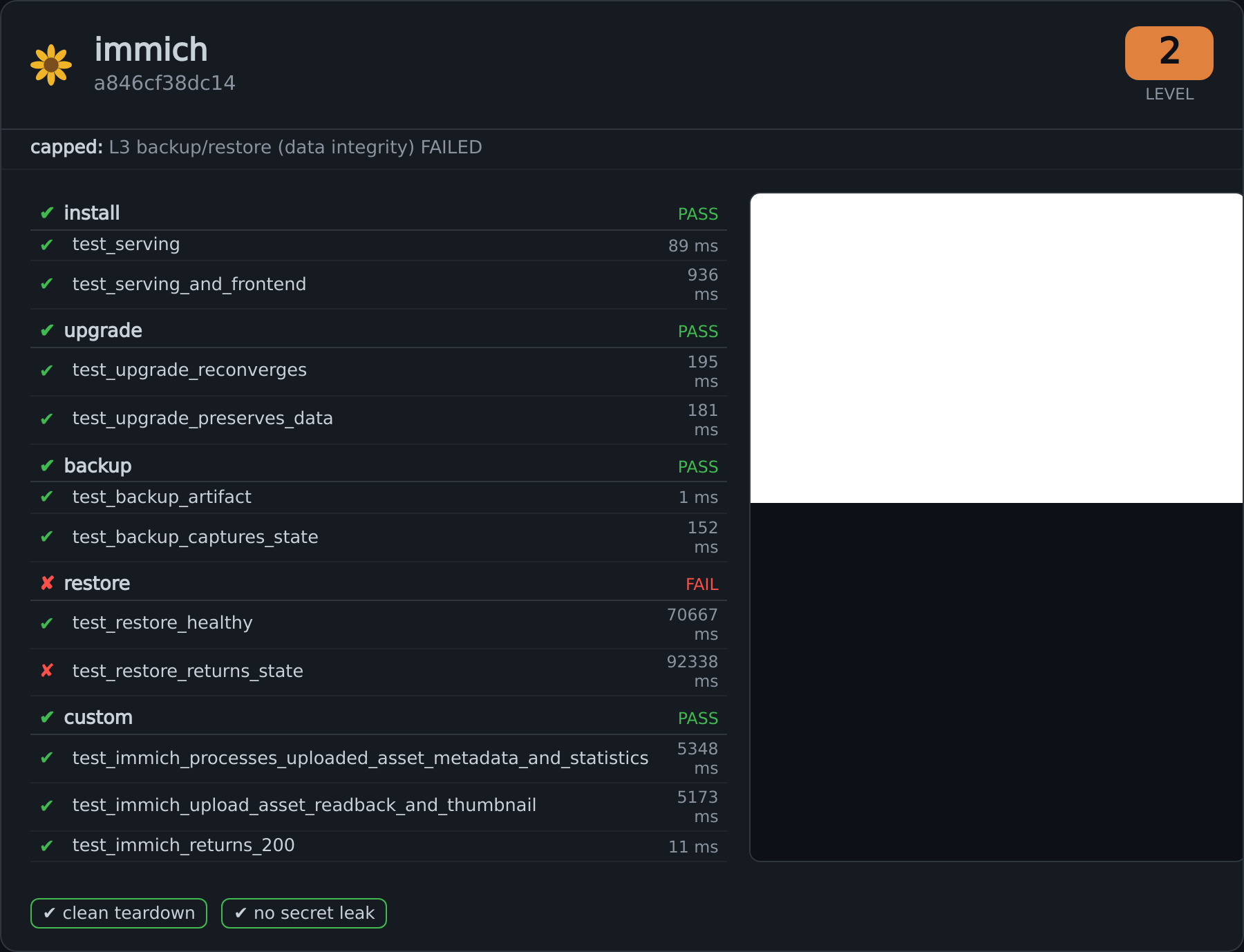Select the test_backup_captures_state test name

click(196, 537)
